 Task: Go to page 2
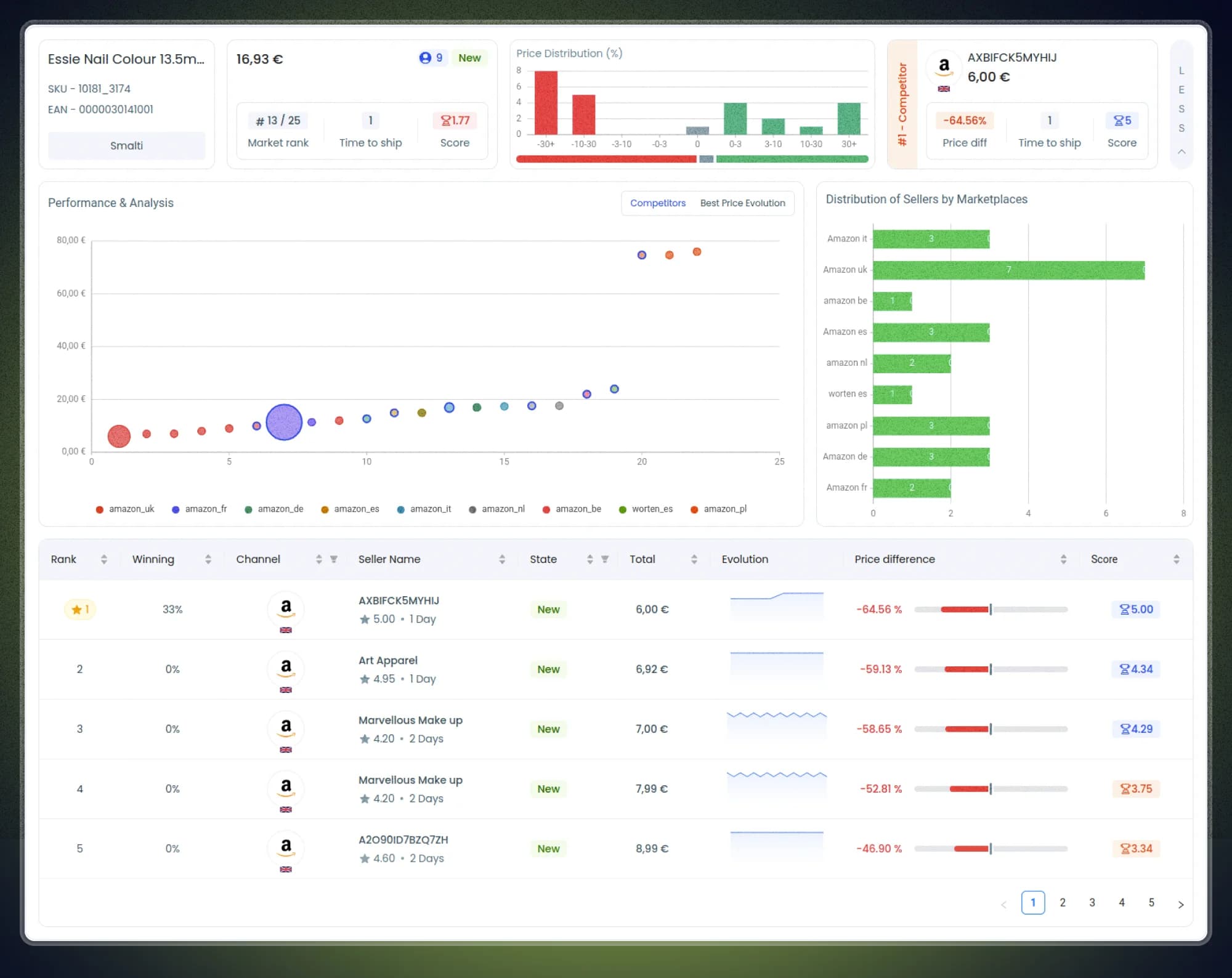click(x=1063, y=903)
